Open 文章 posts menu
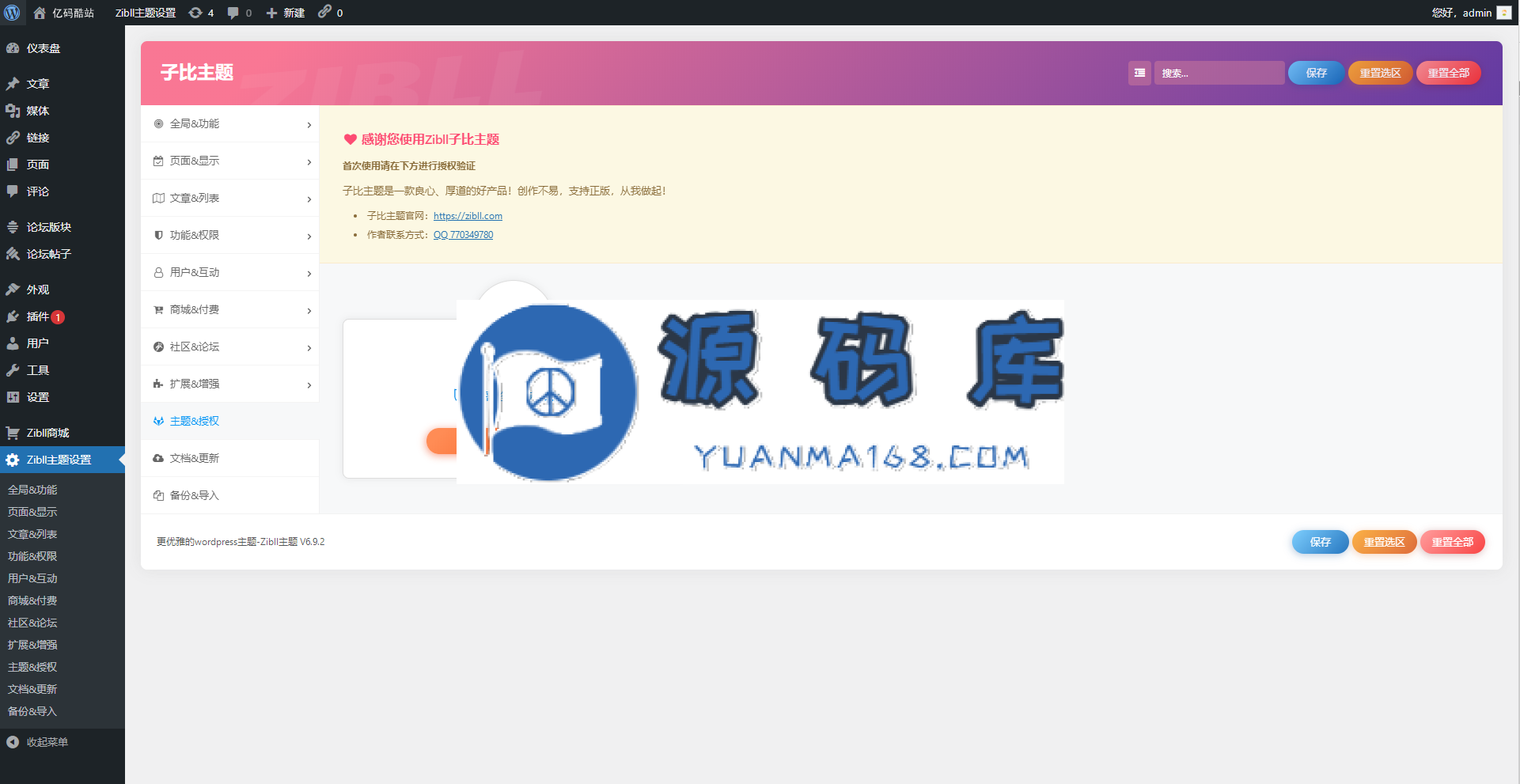Viewport: 1520px width, 784px height. [63, 84]
